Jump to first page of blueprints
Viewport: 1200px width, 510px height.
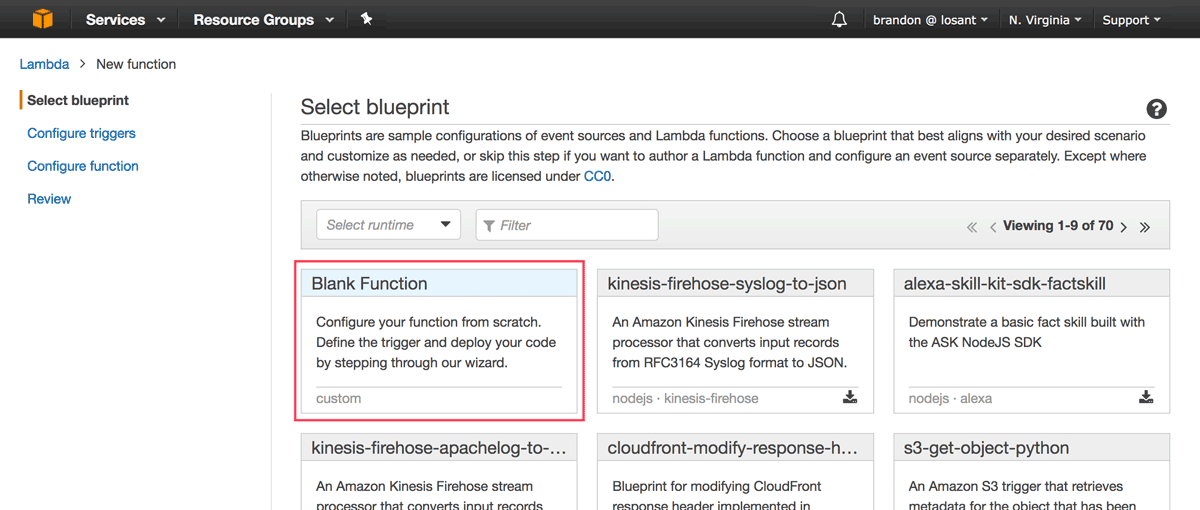coord(972,227)
